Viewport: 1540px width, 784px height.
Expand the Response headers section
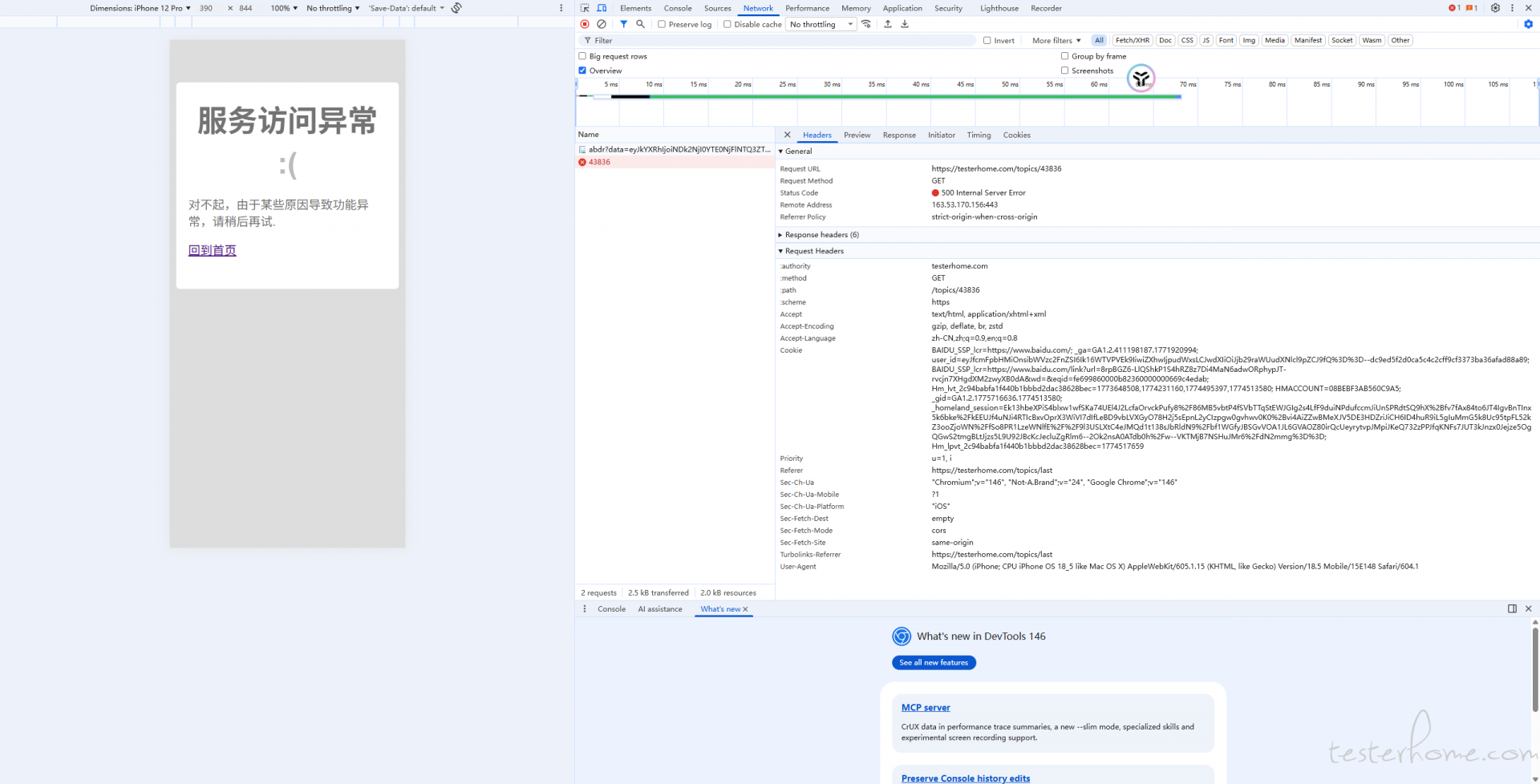click(x=821, y=235)
